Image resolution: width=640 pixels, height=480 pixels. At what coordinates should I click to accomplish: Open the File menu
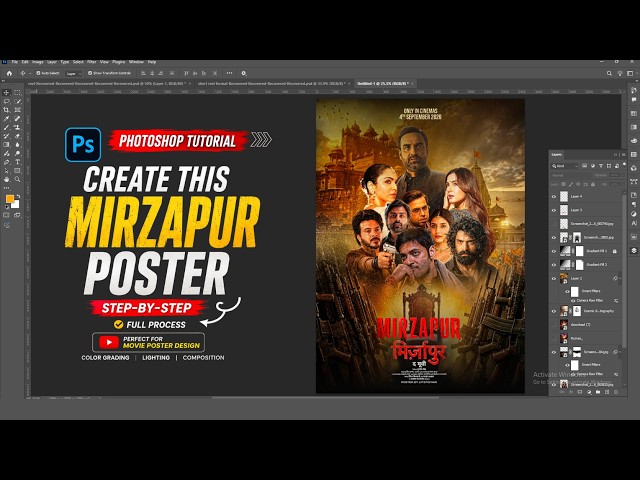click(x=15, y=62)
